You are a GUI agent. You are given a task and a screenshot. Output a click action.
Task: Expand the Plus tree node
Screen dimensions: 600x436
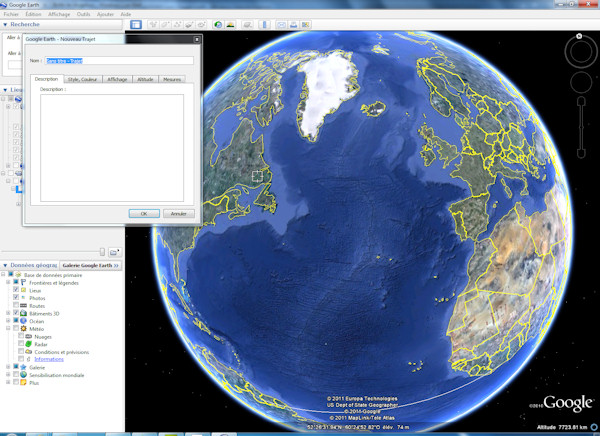pos(8,382)
